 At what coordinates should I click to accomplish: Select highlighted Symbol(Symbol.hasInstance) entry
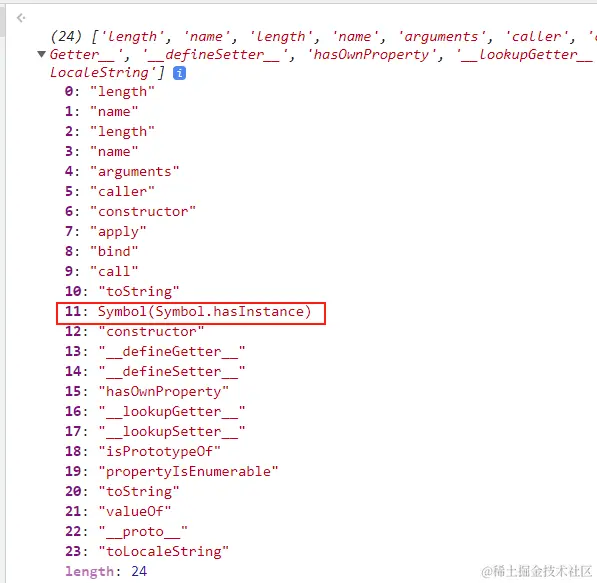191,313
